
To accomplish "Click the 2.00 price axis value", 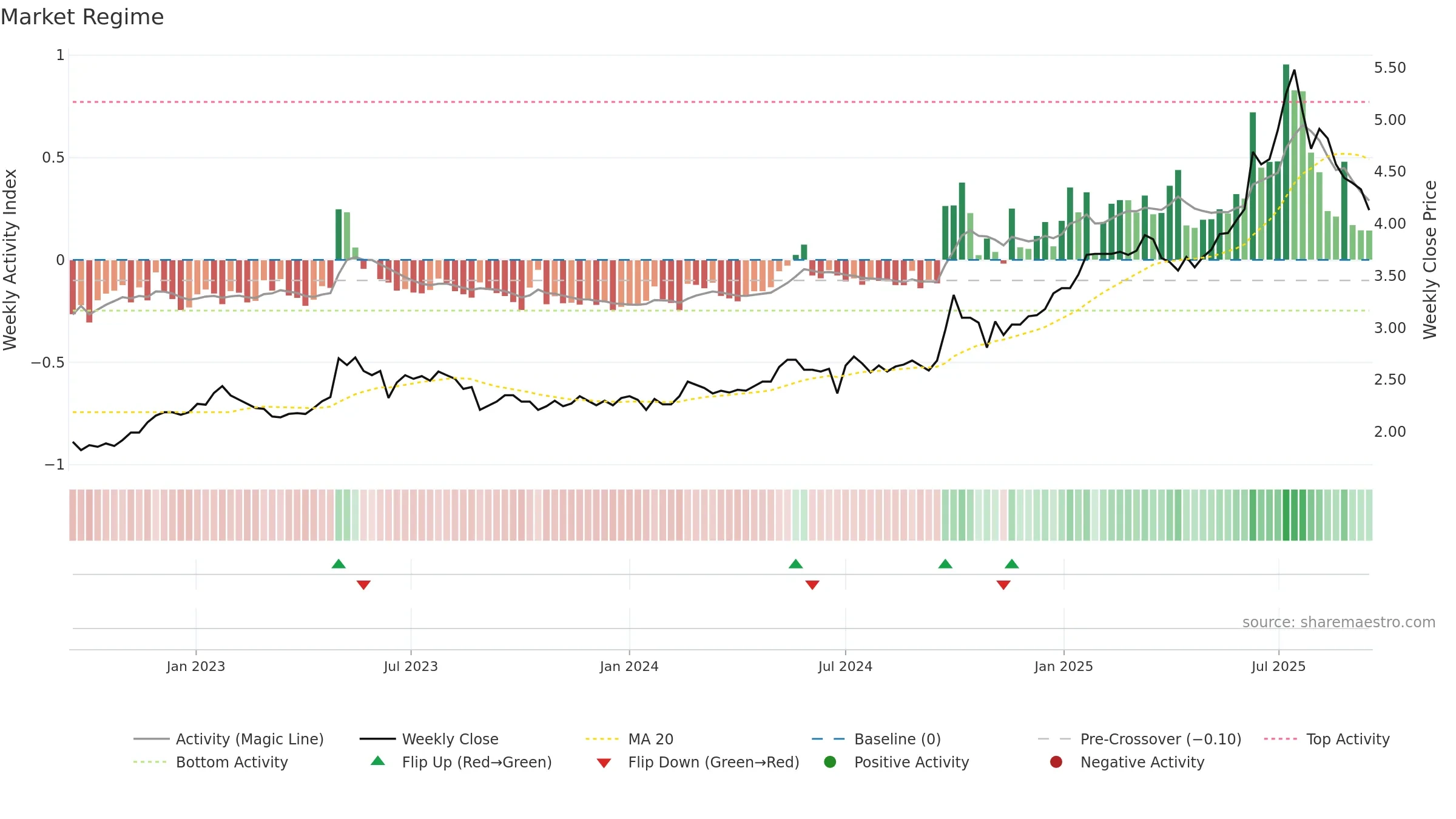I will [x=1390, y=432].
